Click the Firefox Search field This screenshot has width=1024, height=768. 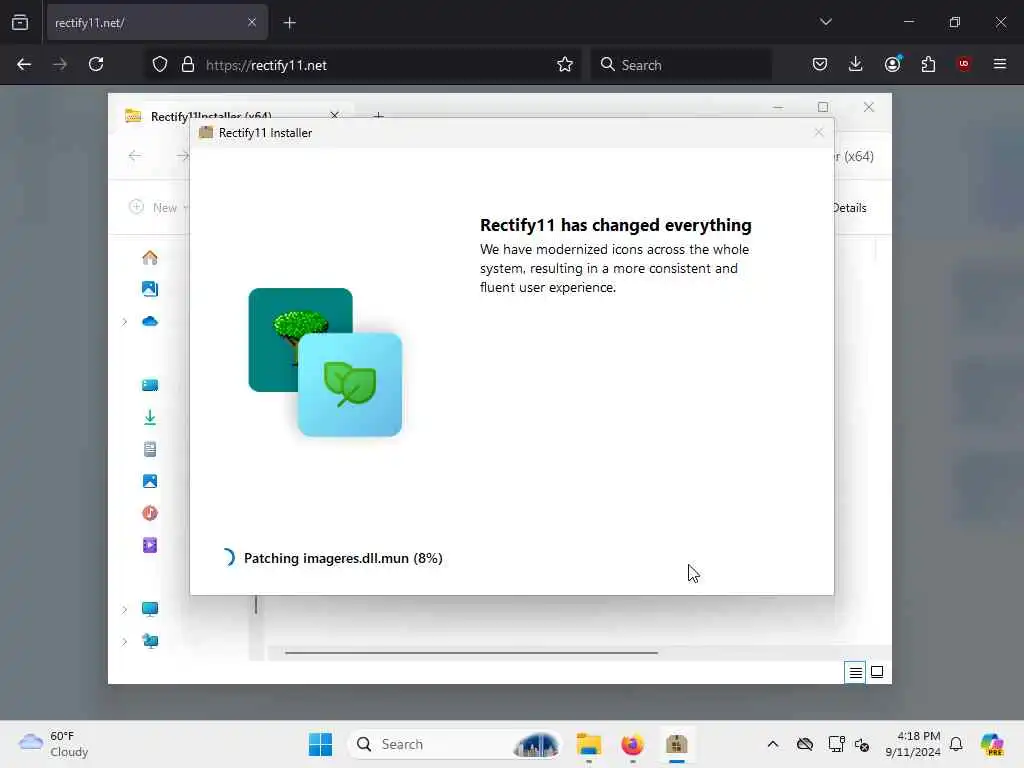[682, 65]
